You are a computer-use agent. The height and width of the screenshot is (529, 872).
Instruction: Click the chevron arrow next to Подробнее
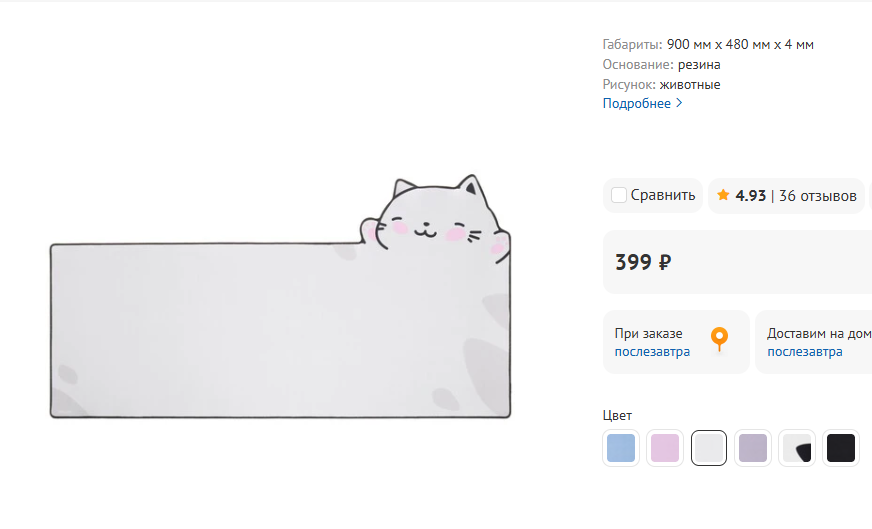coord(680,103)
